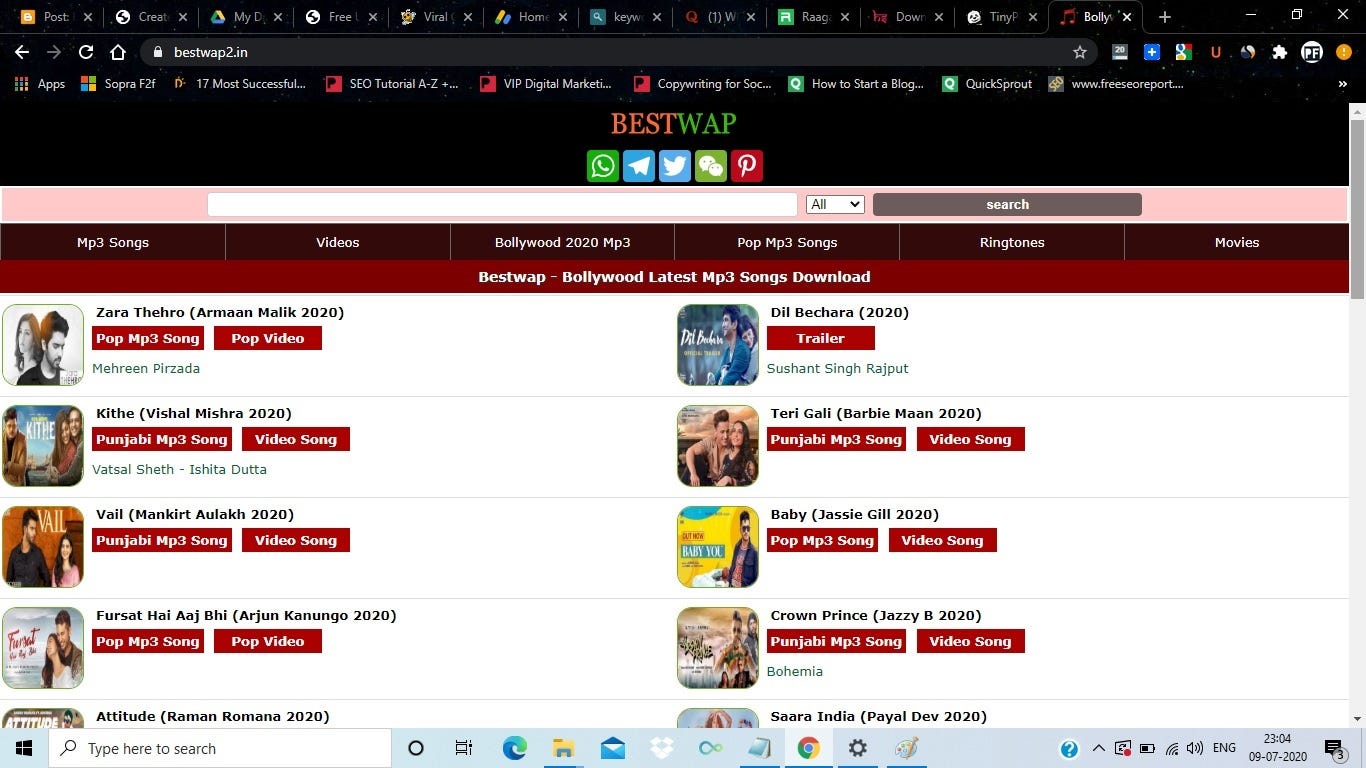The image size is (1366, 768).
Task: Open Pop Mp3 Songs section
Action: click(787, 242)
